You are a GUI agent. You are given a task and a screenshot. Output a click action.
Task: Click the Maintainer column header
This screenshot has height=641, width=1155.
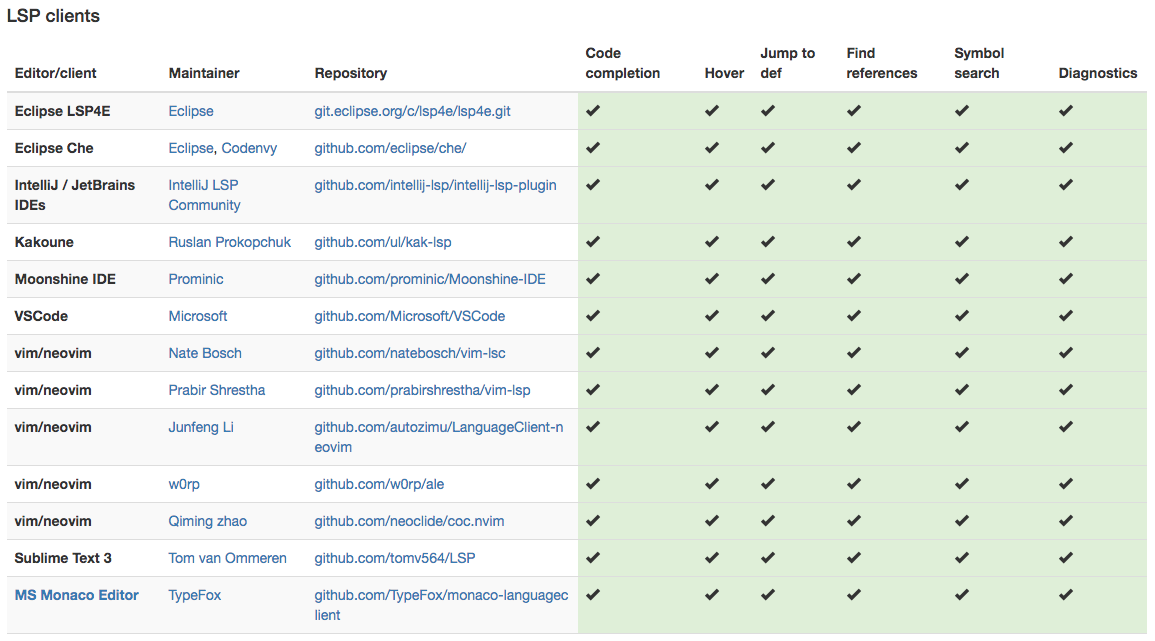(x=204, y=73)
